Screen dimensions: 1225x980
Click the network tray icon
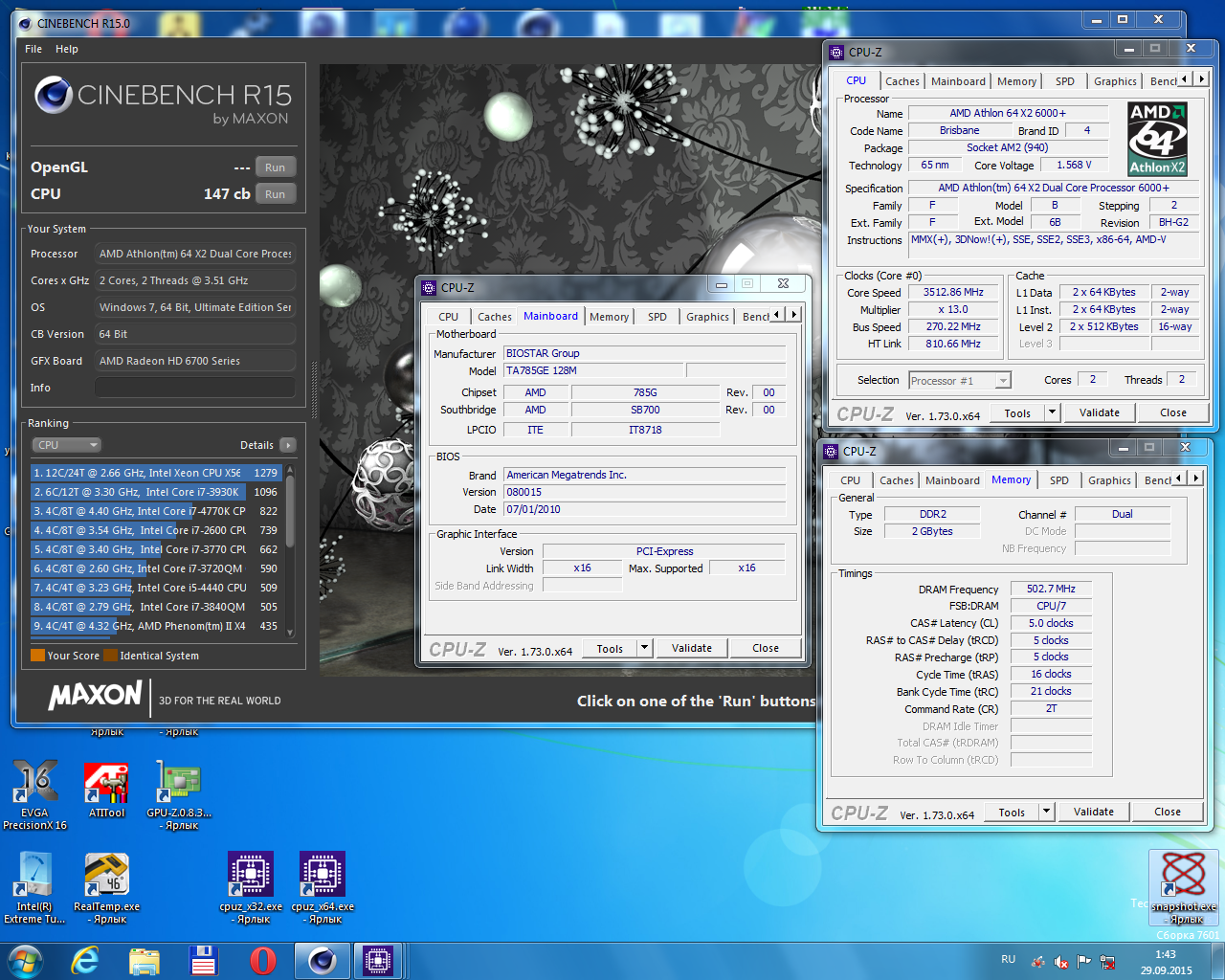[x=1107, y=961]
